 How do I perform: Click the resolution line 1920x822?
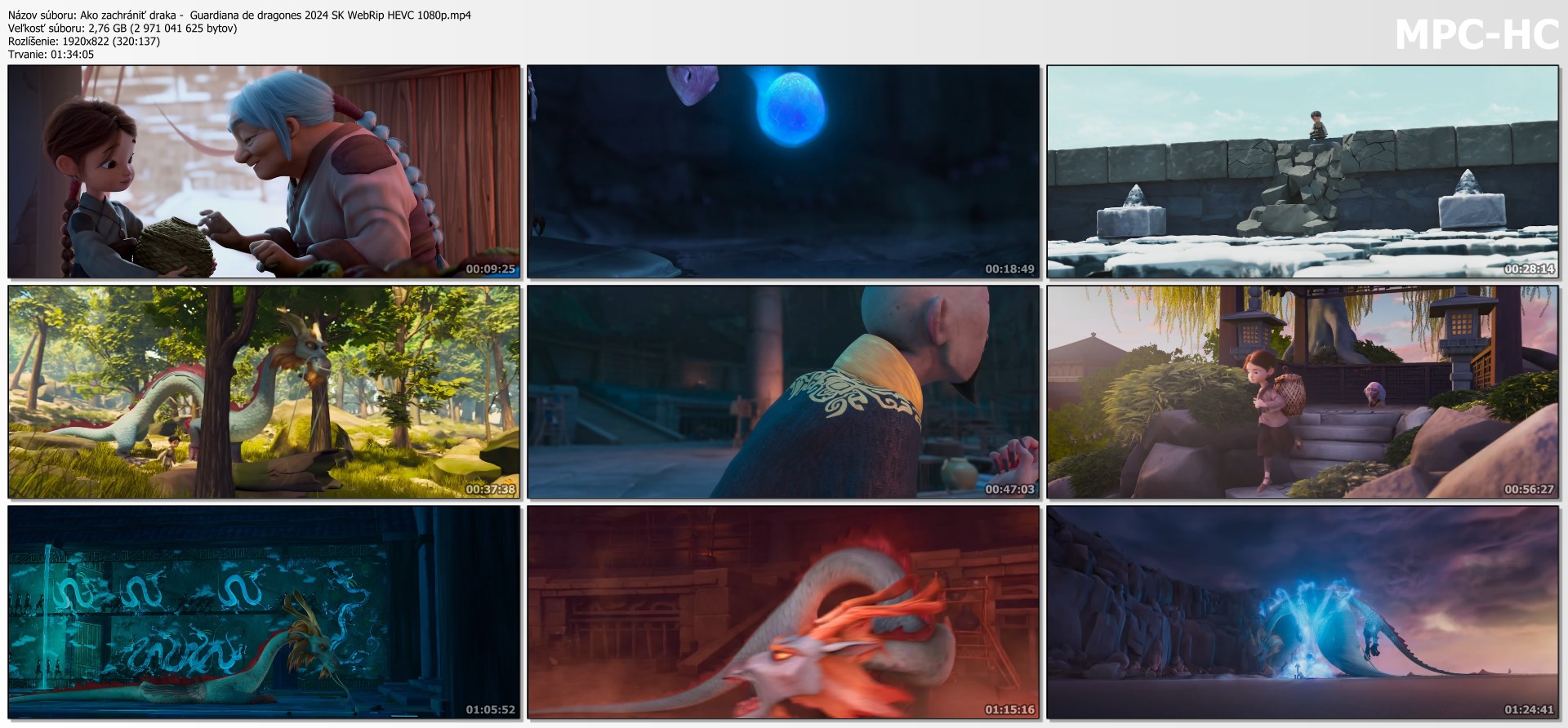(84, 41)
